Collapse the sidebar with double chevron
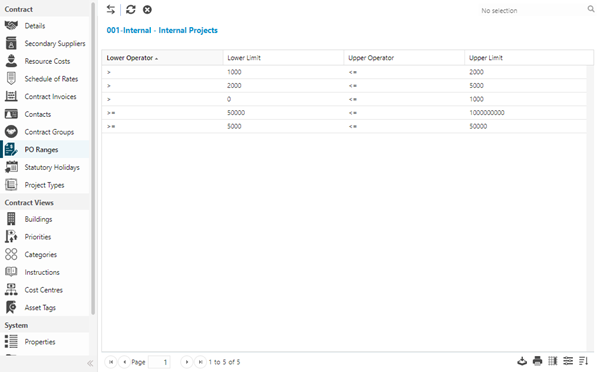 (90, 363)
